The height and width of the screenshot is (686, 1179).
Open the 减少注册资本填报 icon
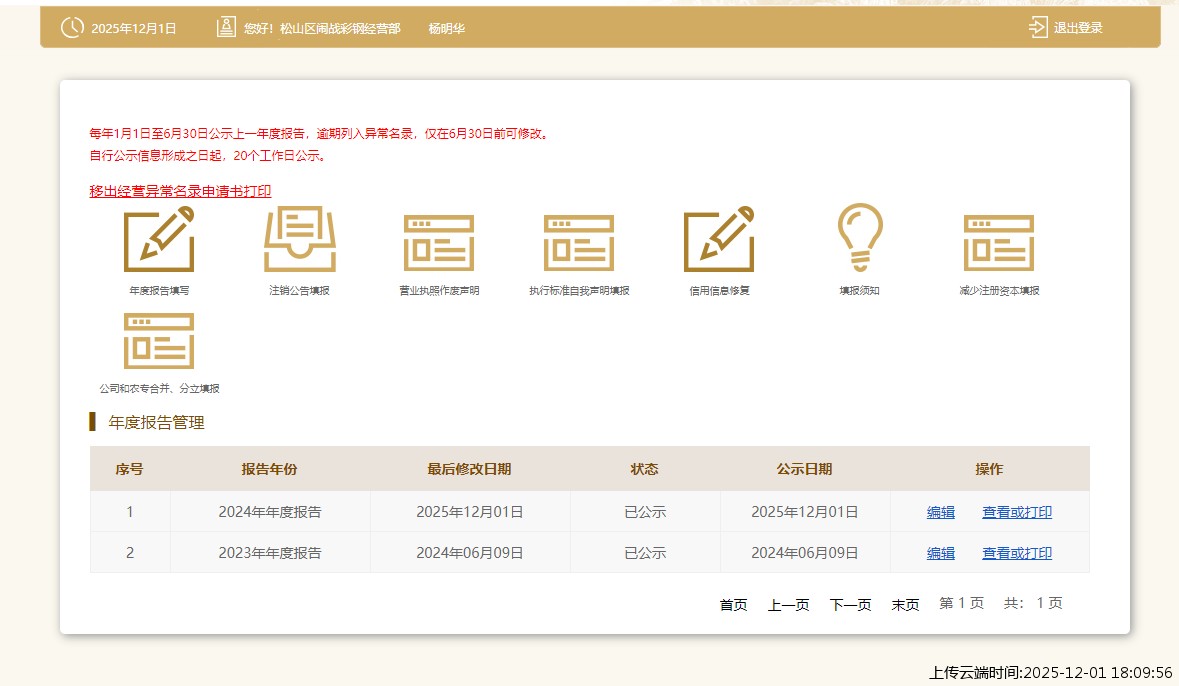coord(999,242)
